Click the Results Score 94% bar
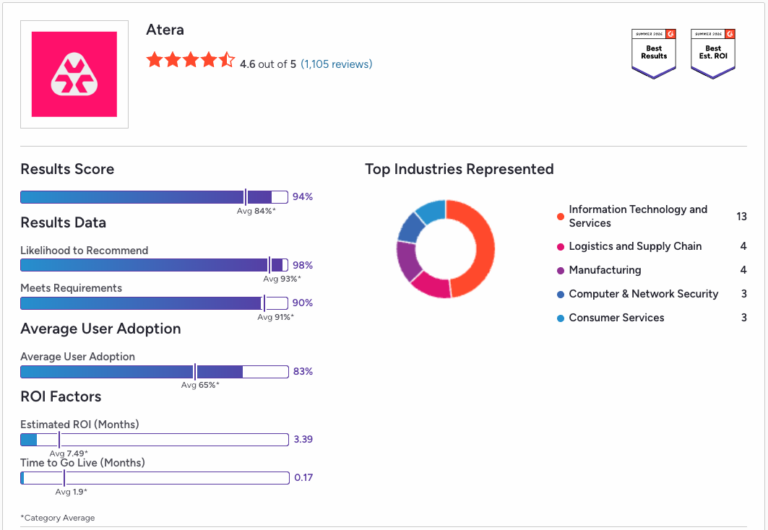 pos(154,197)
